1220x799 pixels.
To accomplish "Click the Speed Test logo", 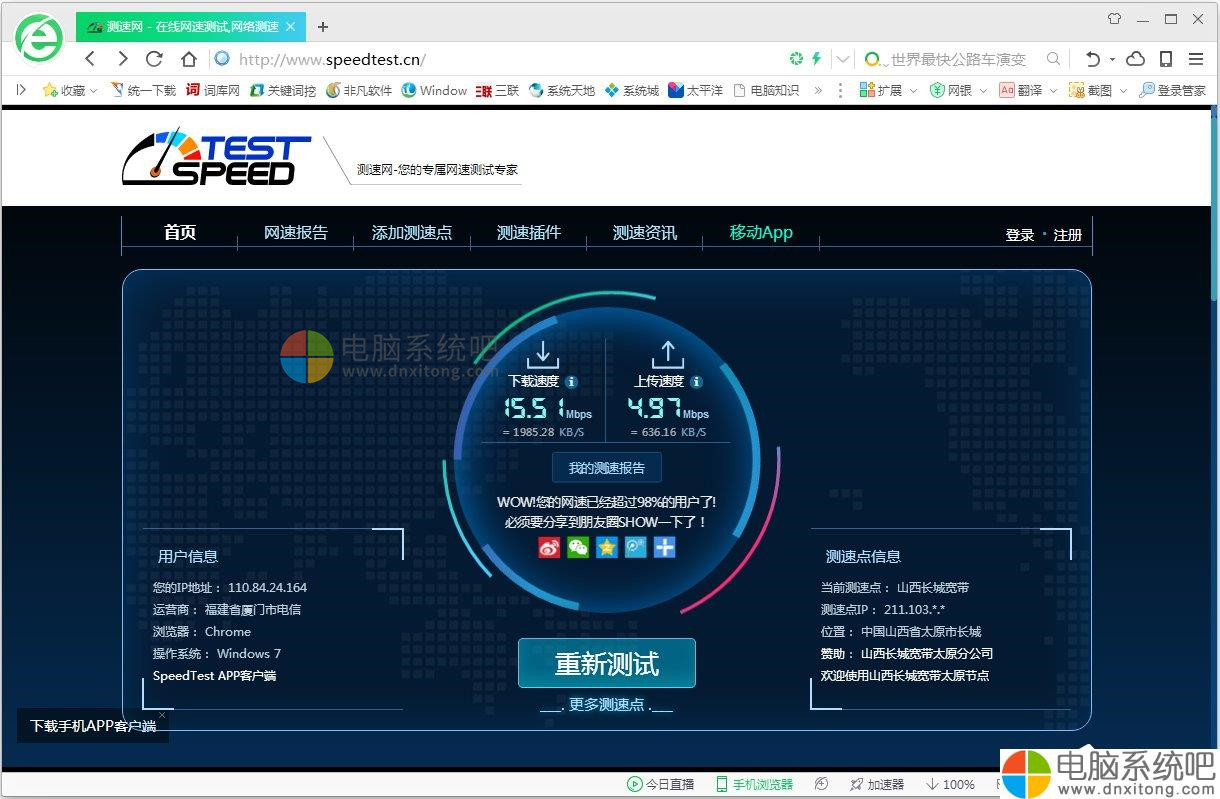I will click(216, 157).
